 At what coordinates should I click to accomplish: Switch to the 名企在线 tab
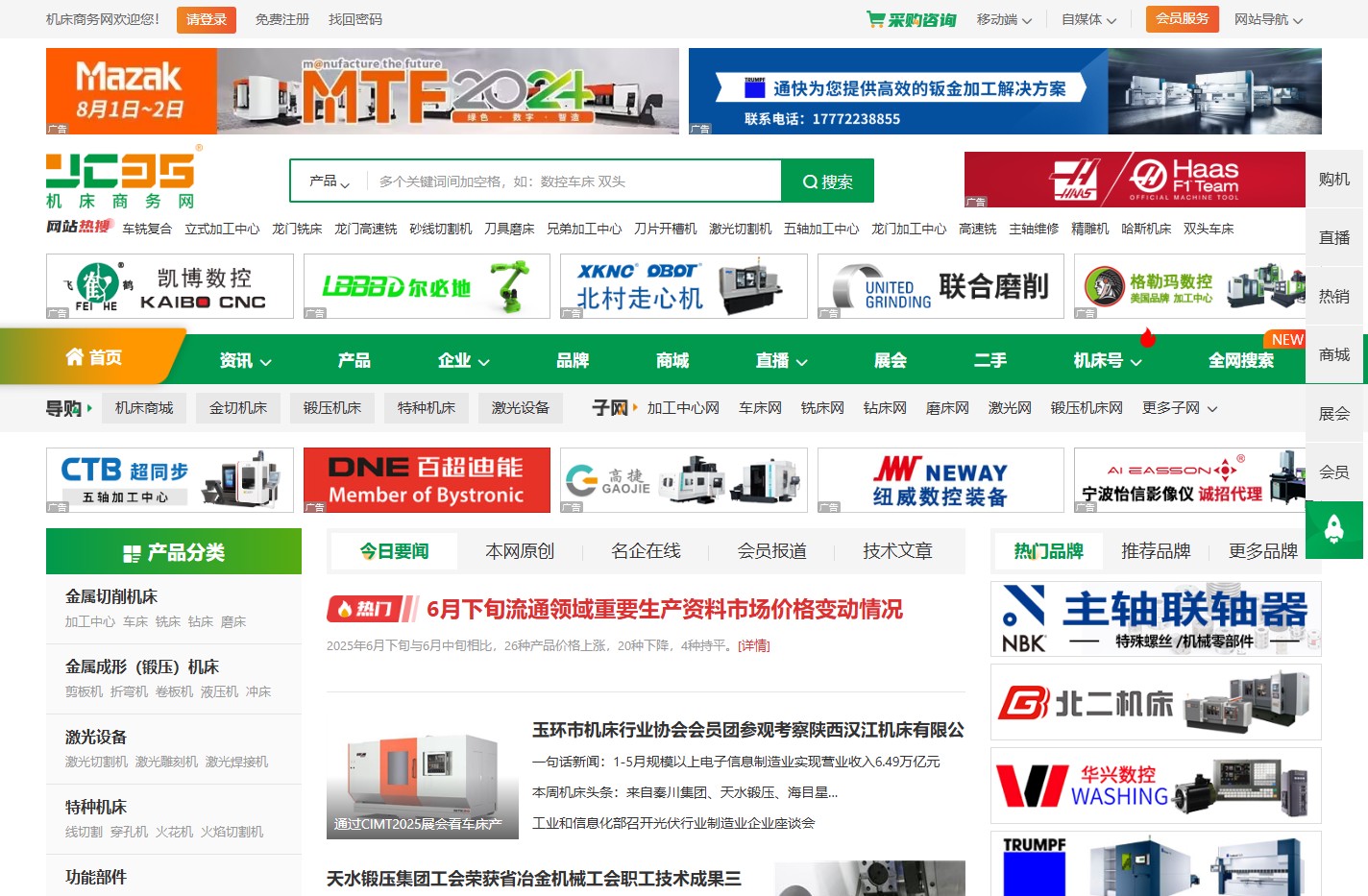pos(646,551)
